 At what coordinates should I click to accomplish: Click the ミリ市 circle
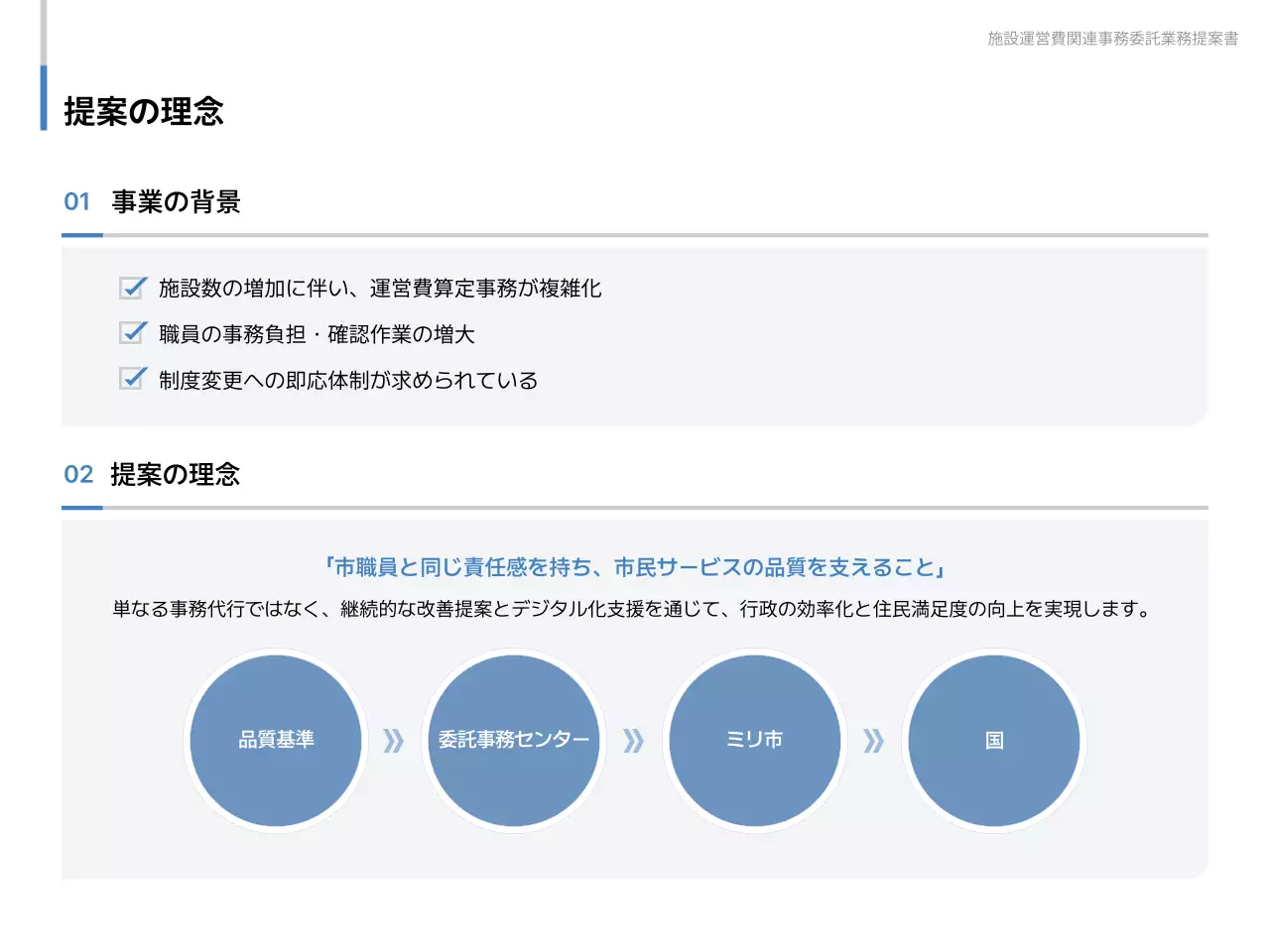(x=754, y=741)
